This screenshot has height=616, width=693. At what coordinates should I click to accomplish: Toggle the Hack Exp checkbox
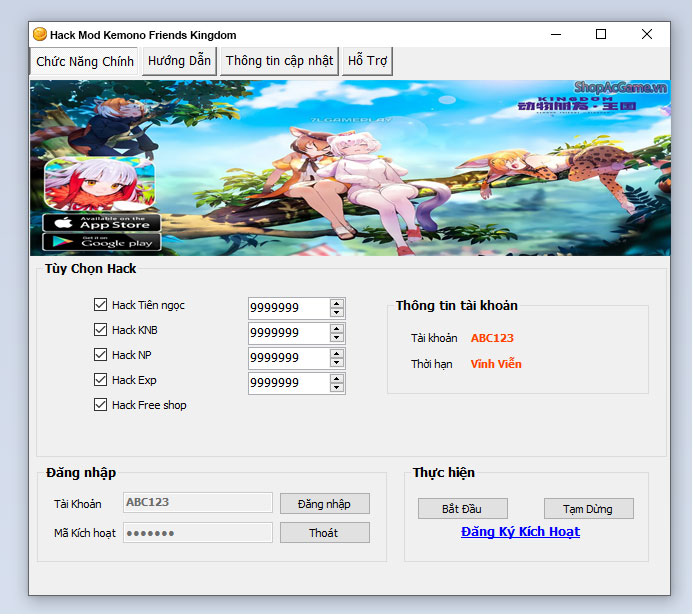point(100,380)
